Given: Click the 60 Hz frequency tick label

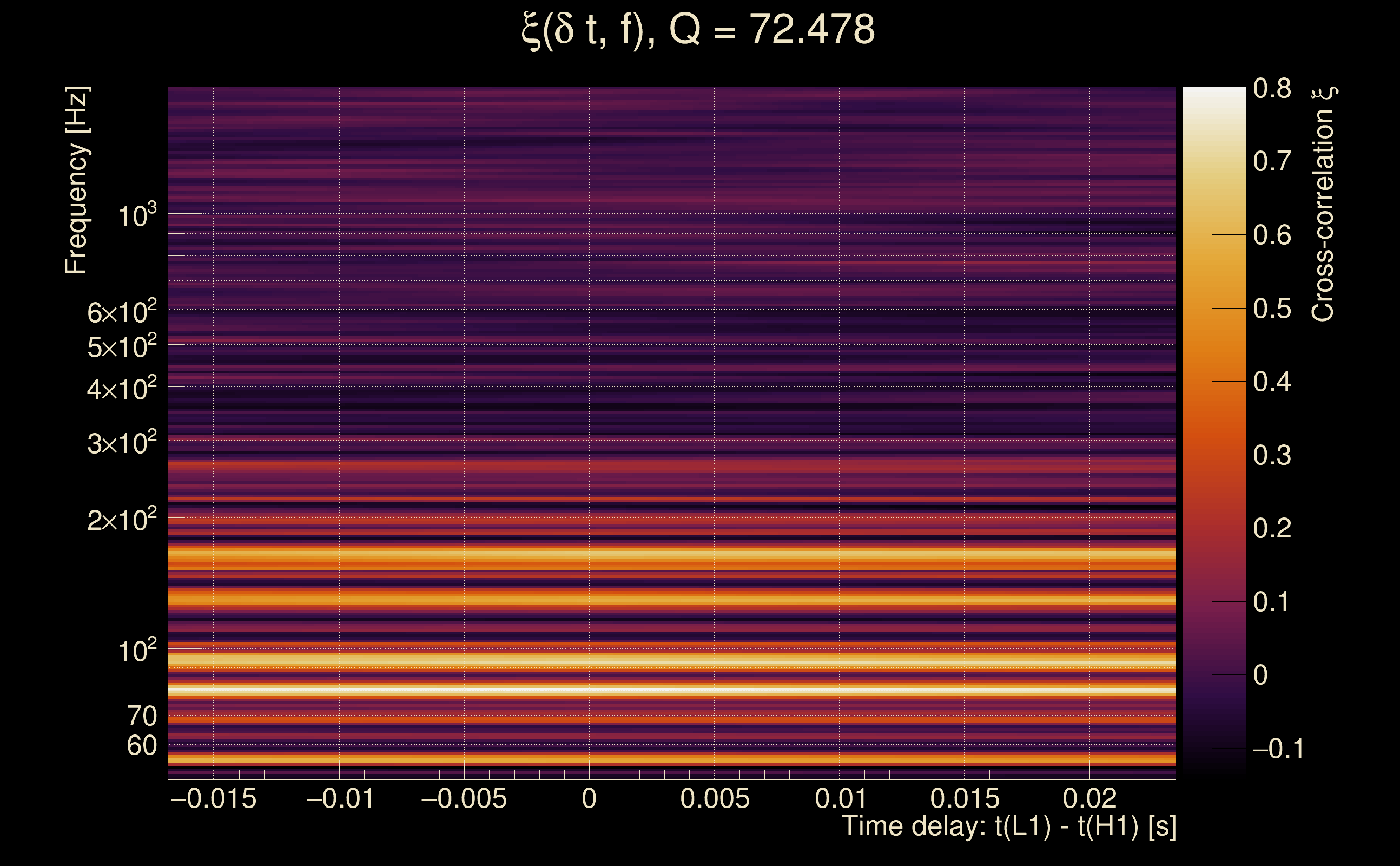Looking at the screenshot, I should (x=141, y=746).
